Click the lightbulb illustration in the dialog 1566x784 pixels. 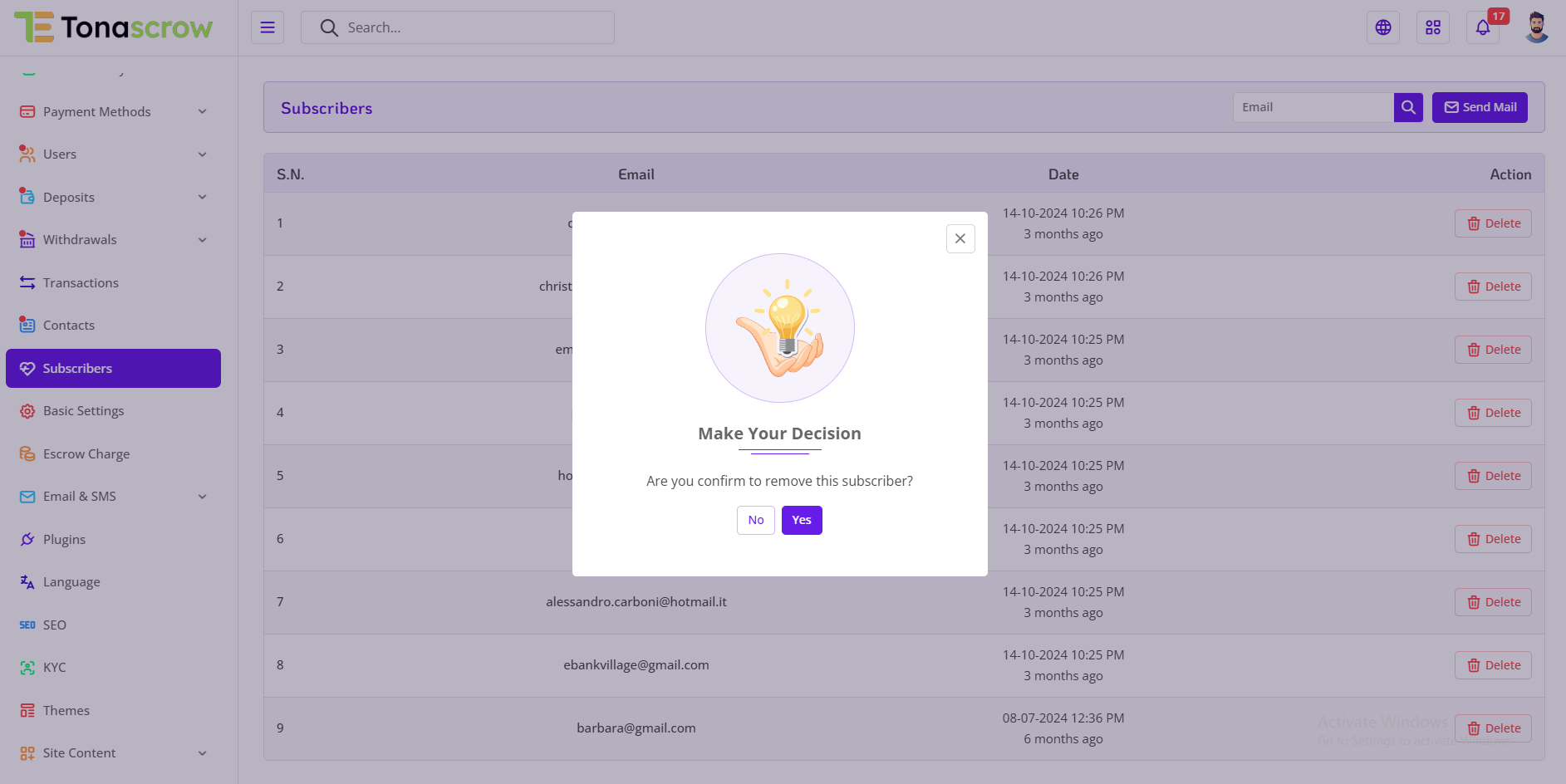779,328
